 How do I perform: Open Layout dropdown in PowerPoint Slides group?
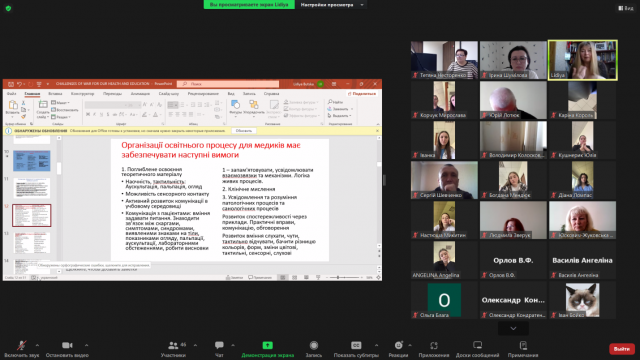(x=60, y=103)
